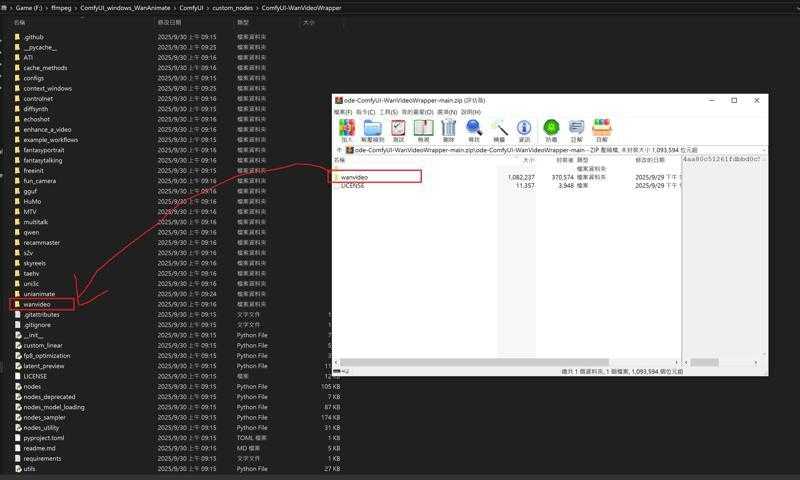
Task: Click the Find magnifier icon in WinRAR
Action: click(x=474, y=129)
